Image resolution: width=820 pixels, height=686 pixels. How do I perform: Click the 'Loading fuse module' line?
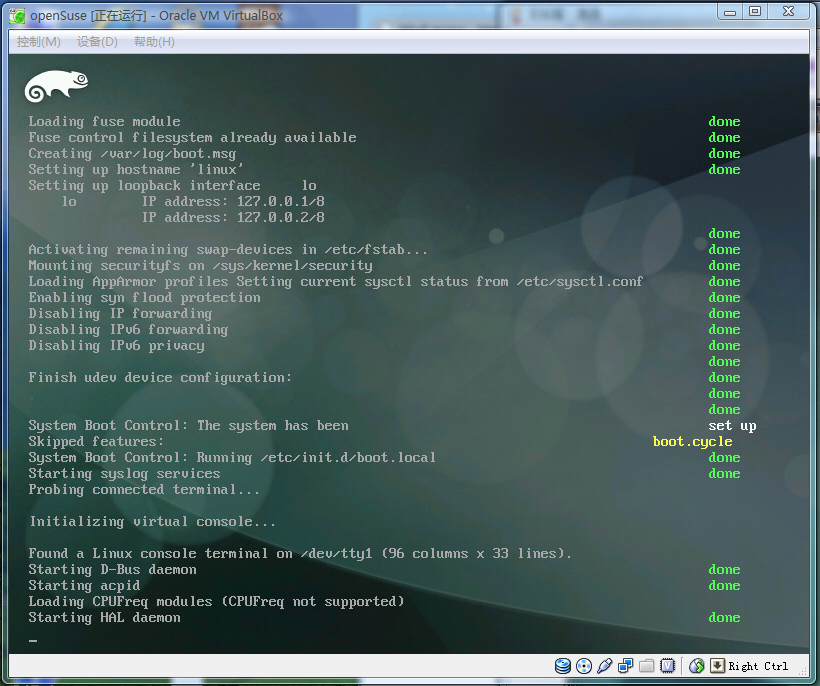[x=104, y=121]
